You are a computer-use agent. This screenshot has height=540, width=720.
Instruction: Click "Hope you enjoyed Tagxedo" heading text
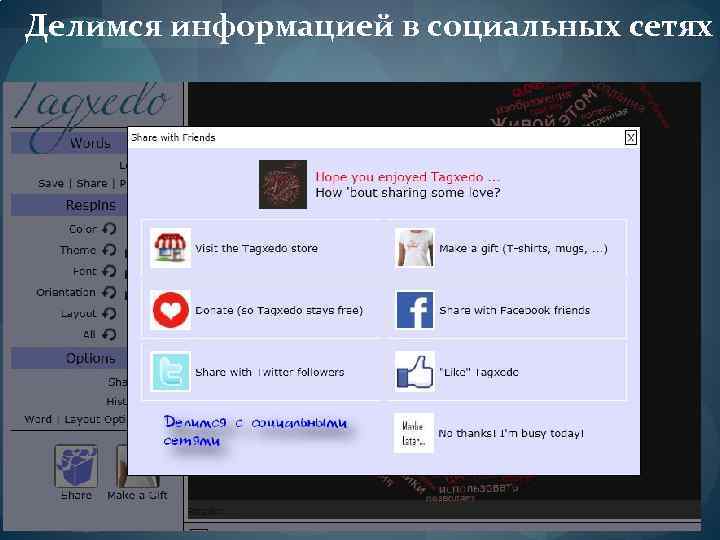(408, 177)
